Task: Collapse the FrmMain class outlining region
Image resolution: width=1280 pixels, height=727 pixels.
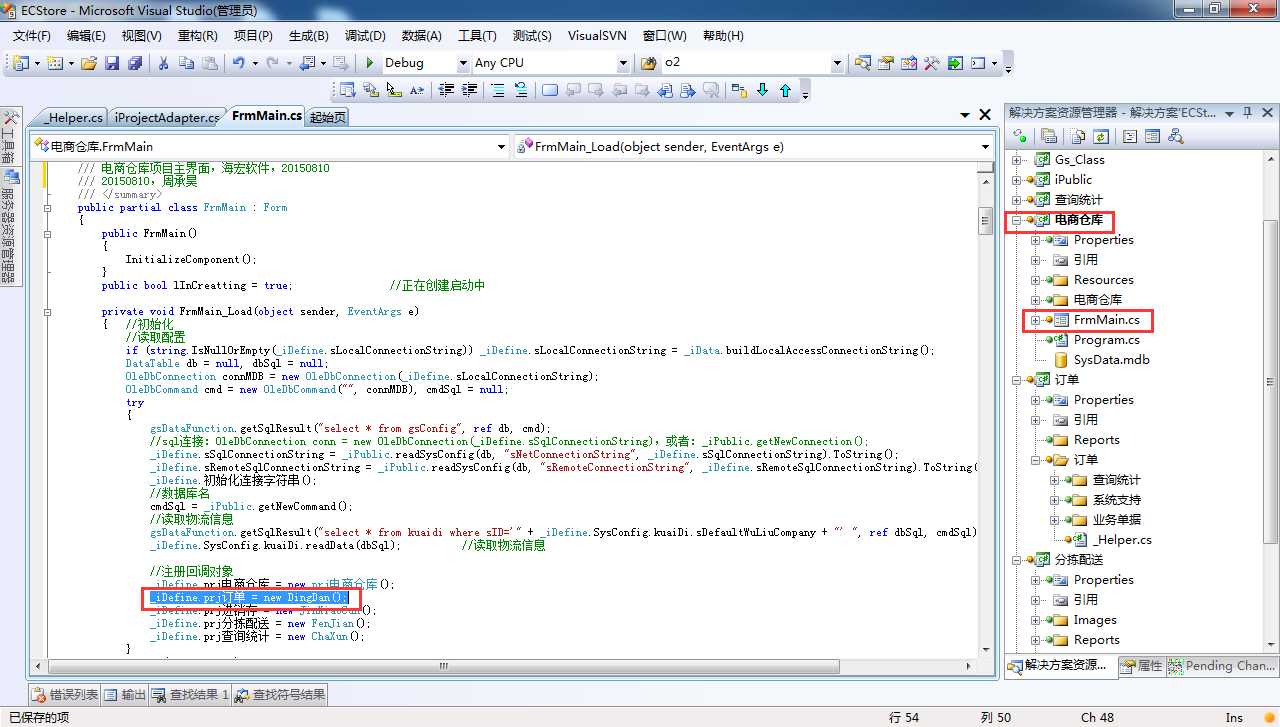Action: pos(46,207)
